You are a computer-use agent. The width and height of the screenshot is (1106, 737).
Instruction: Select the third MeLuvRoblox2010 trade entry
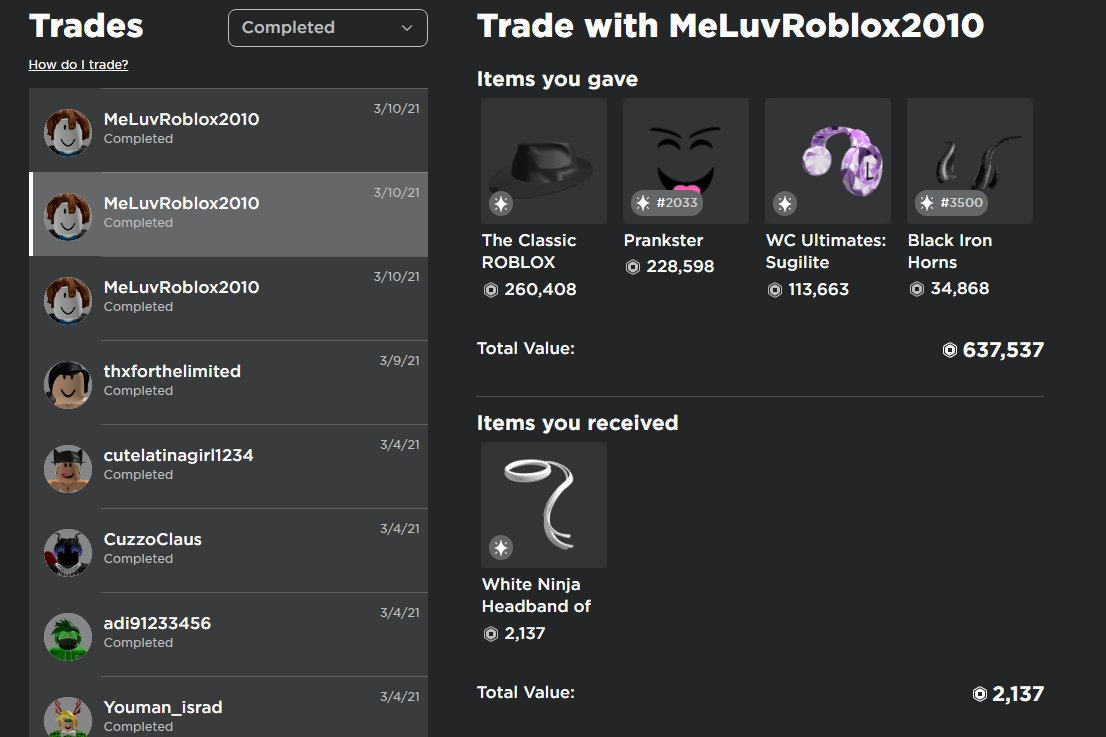pyautogui.click(x=228, y=298)
